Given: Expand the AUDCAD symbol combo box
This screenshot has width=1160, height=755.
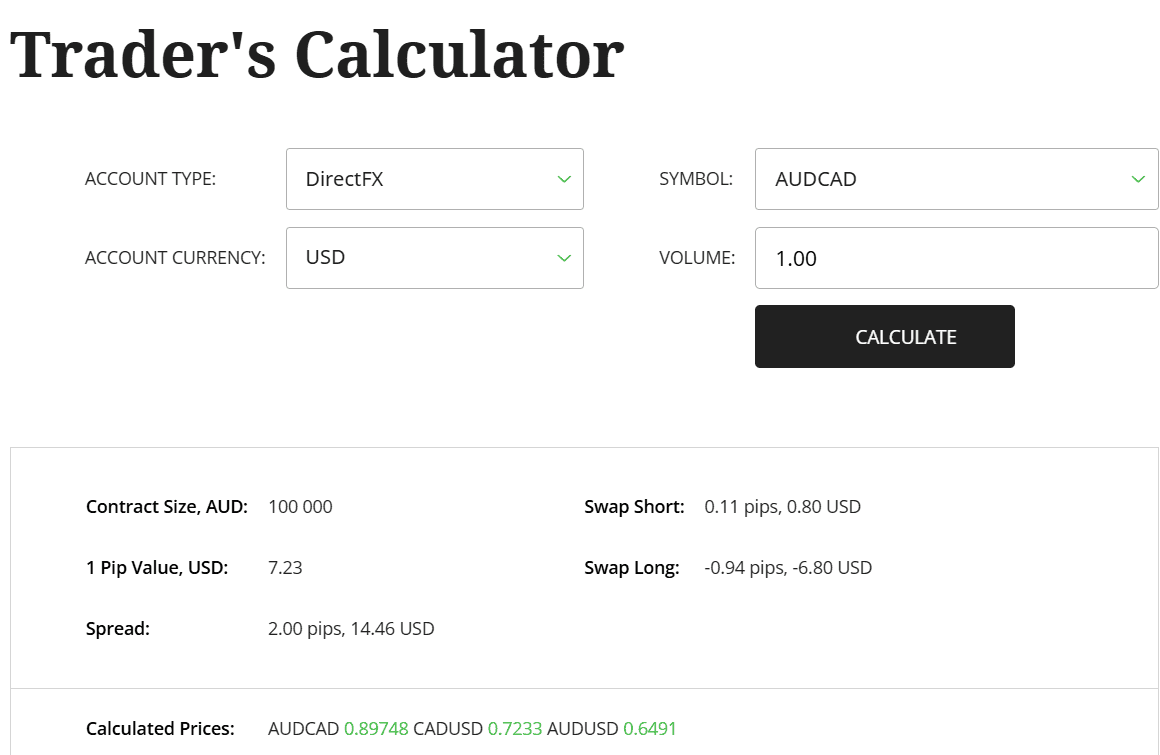Looking at the screenshot, I should coord(955,179).
